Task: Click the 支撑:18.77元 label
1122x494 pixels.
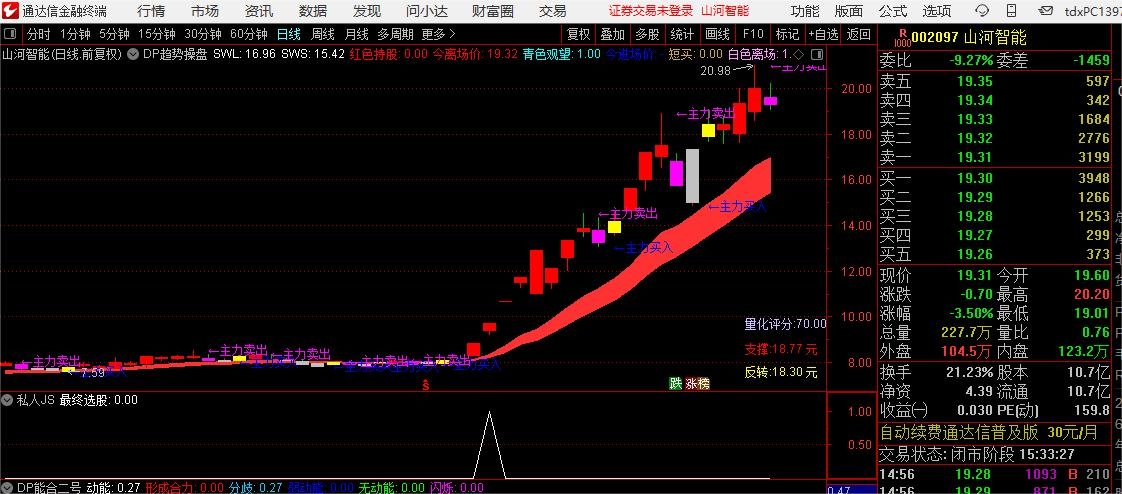Action: click(x=781, y=349)
